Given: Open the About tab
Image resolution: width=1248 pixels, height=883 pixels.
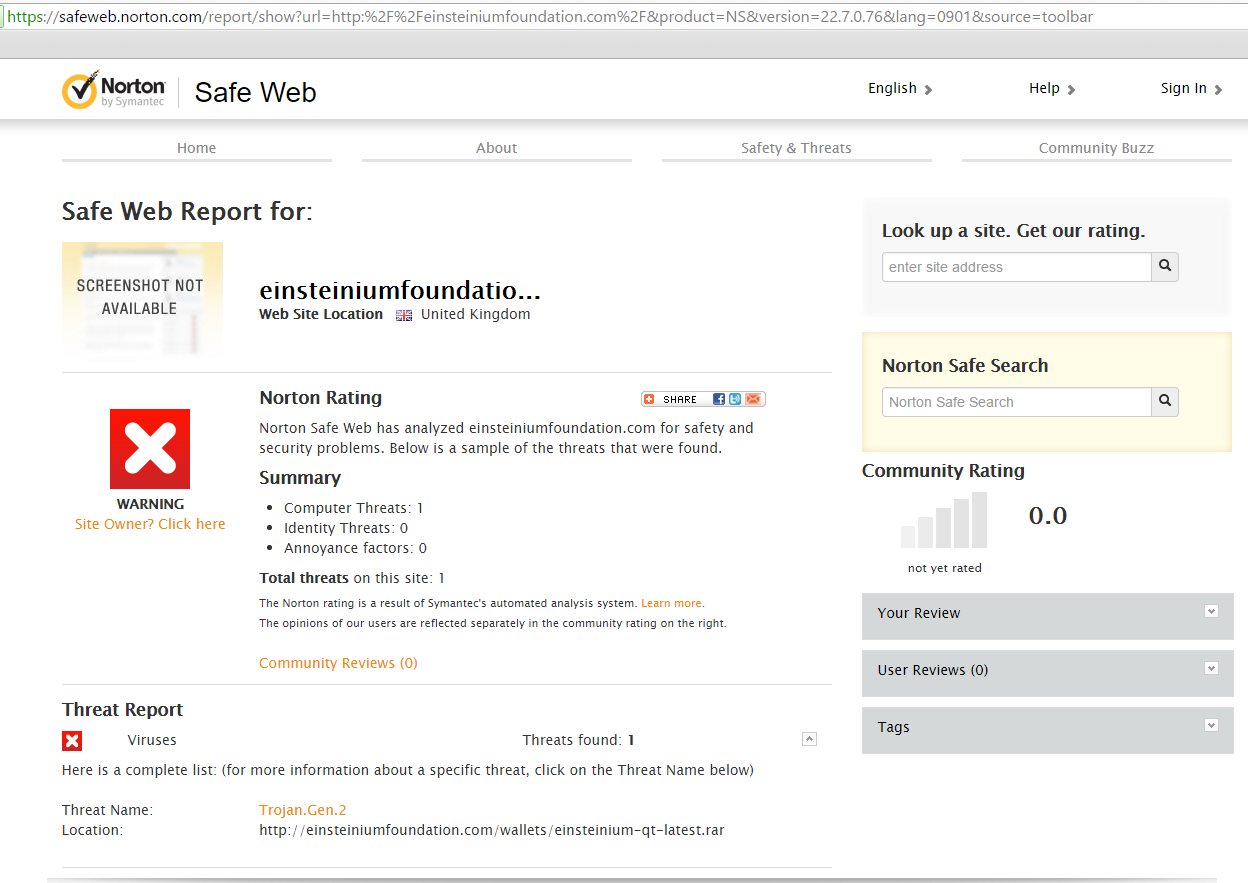Looking at the screenshot, I should (x=497, y=148).
